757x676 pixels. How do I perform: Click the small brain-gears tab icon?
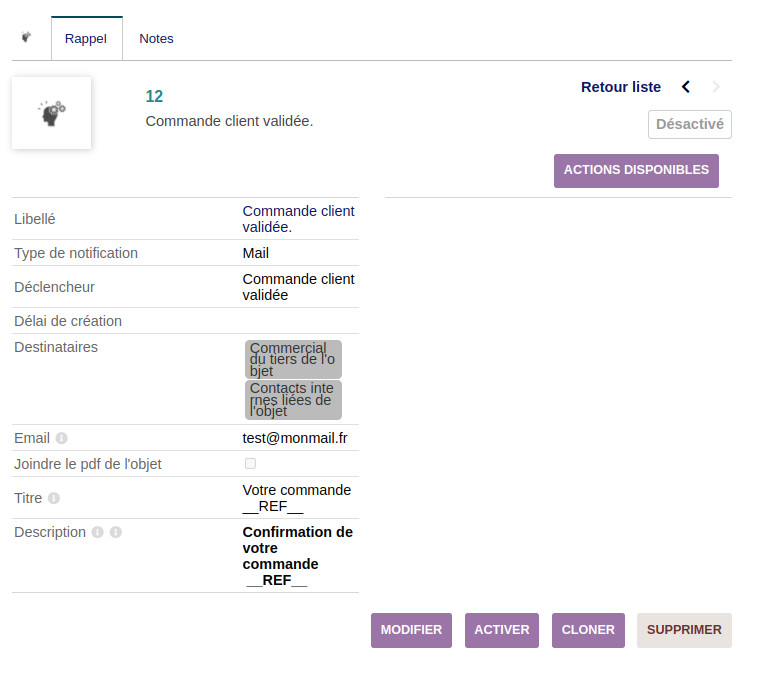point(27,37)
